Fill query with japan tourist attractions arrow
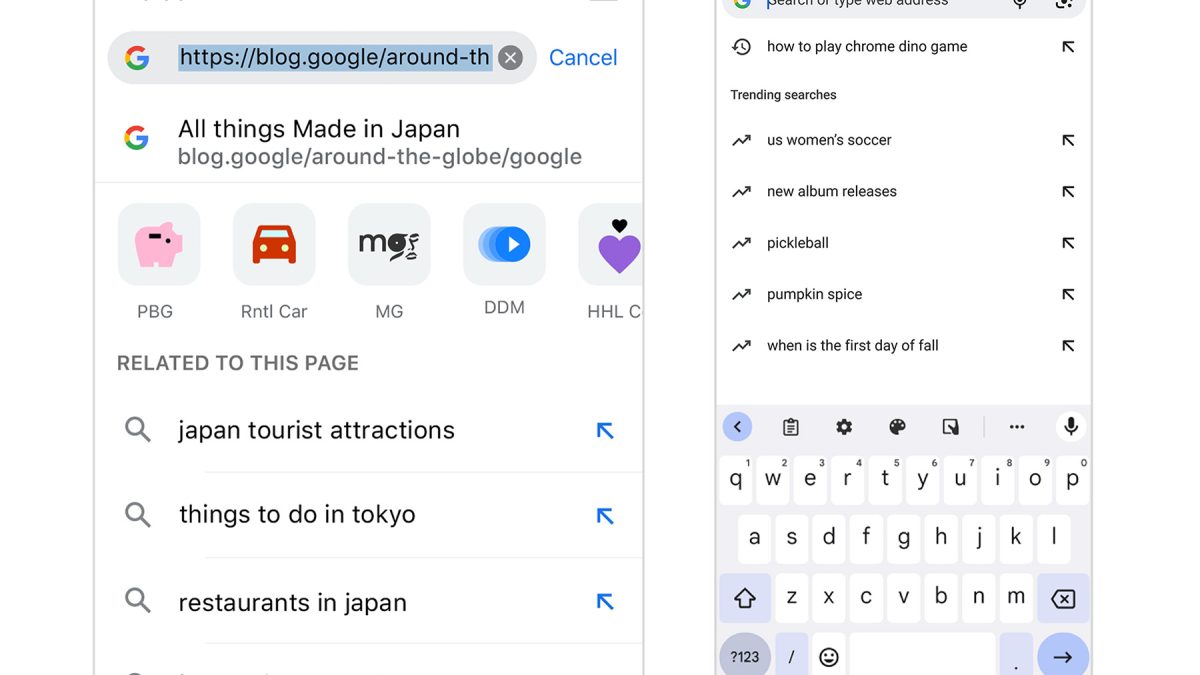The width and height of the screenshot is (1200, 675). pos(604,430)
